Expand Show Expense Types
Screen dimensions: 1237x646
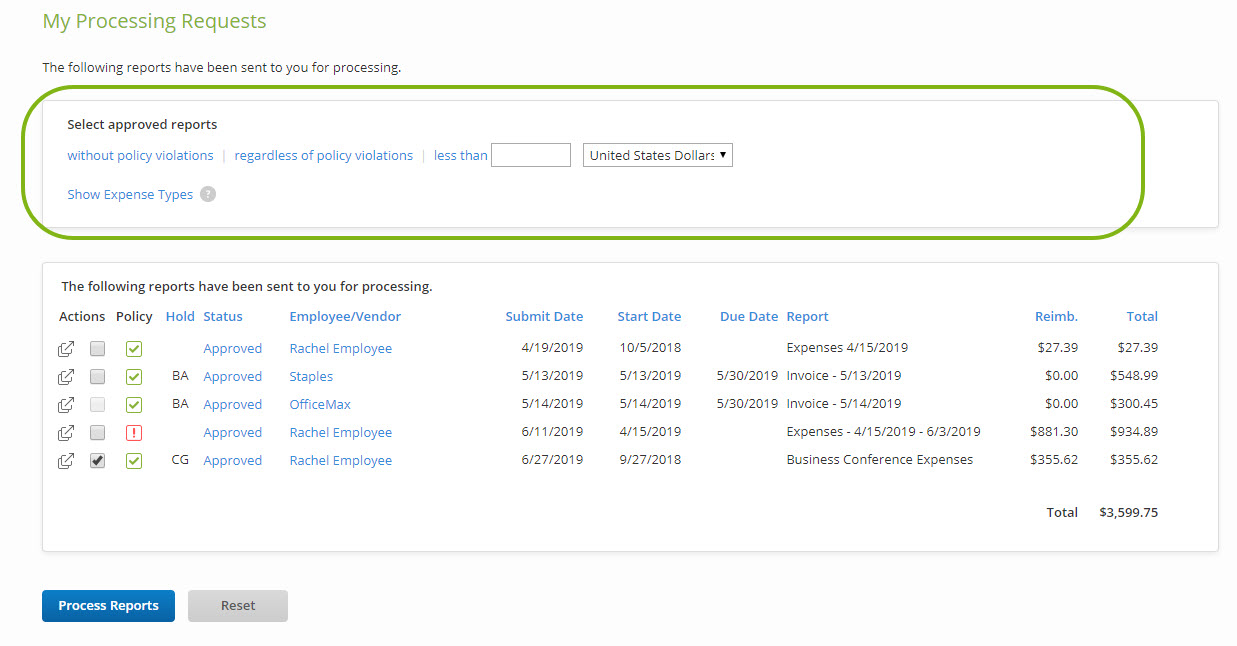pyautogui.click(x=130, y=194)
